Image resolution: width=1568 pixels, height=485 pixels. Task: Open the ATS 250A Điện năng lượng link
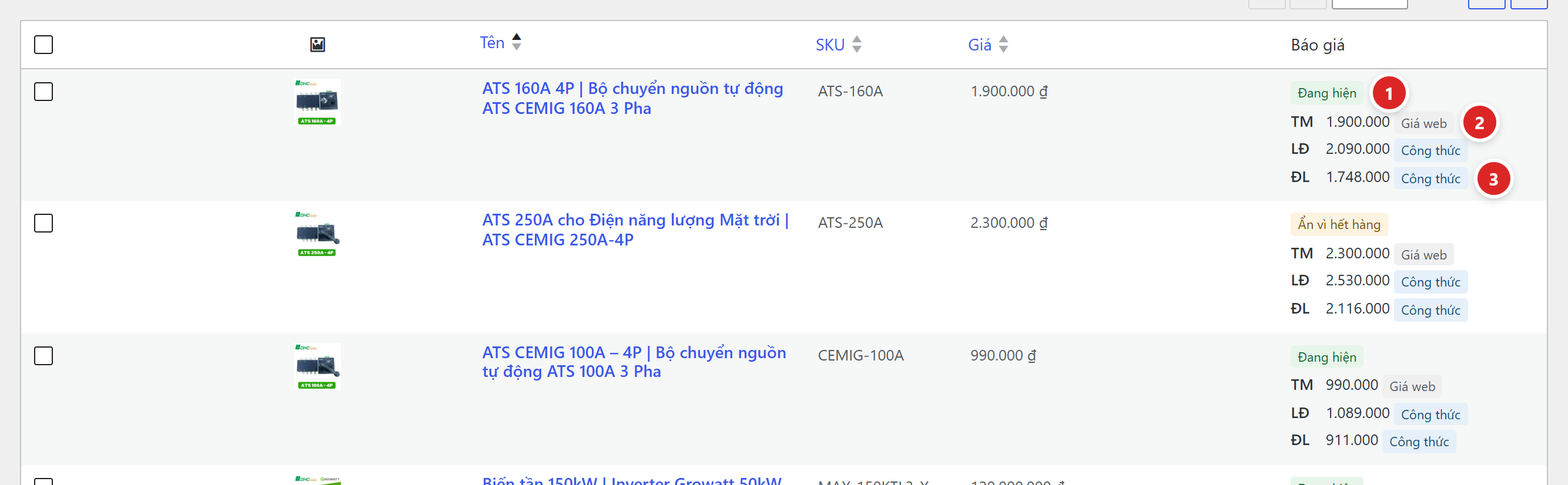point(635,230)
